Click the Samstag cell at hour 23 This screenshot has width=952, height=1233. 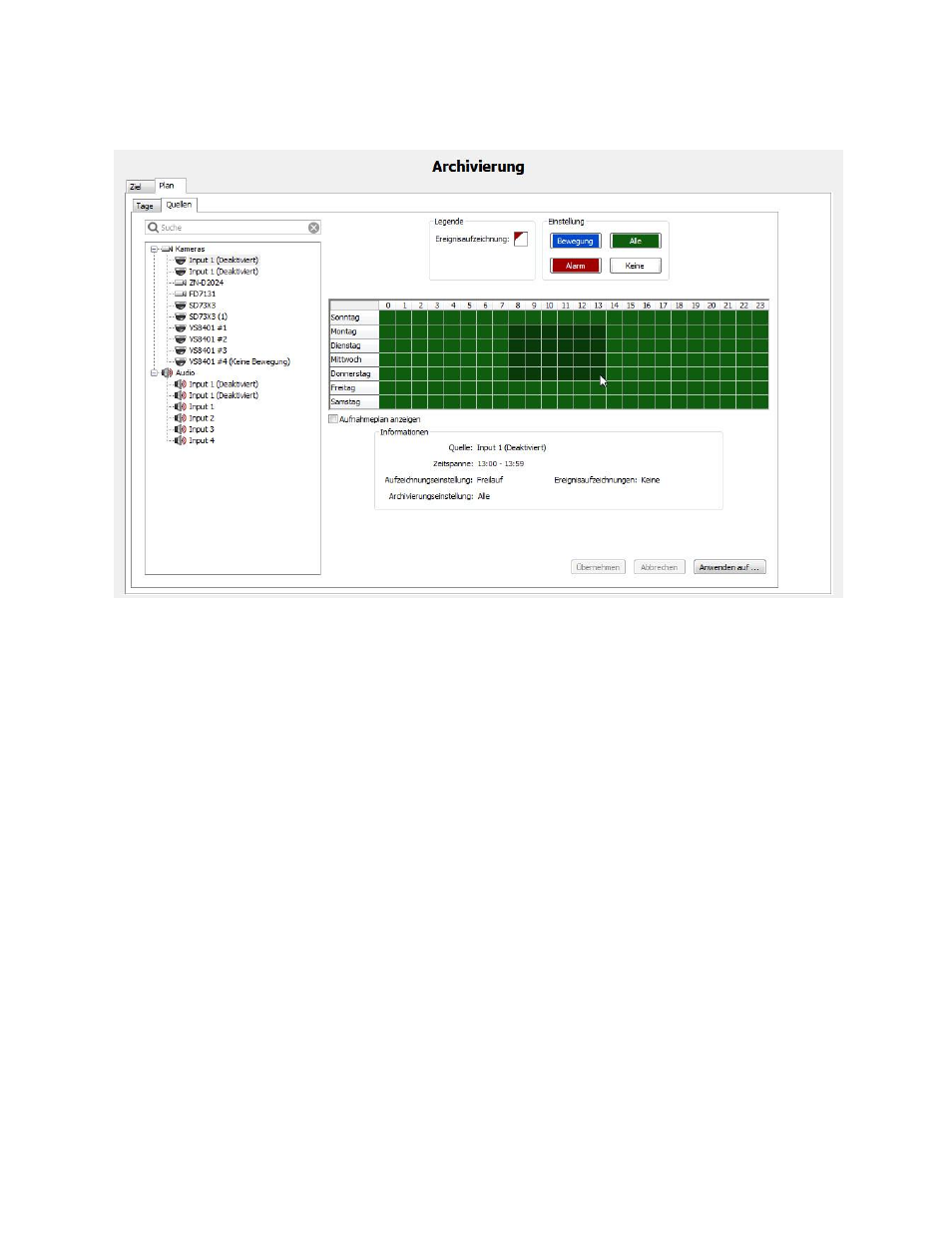click(x=760, y=401)
